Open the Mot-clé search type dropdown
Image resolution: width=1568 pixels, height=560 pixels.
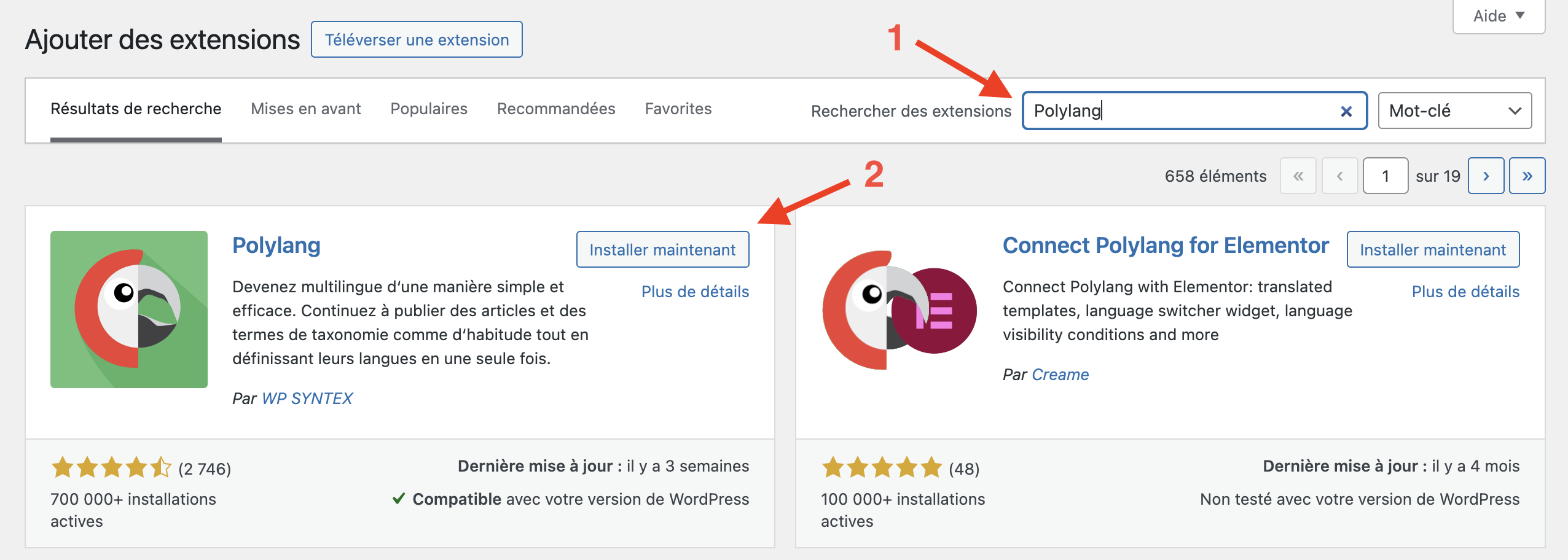point(1454,111)
